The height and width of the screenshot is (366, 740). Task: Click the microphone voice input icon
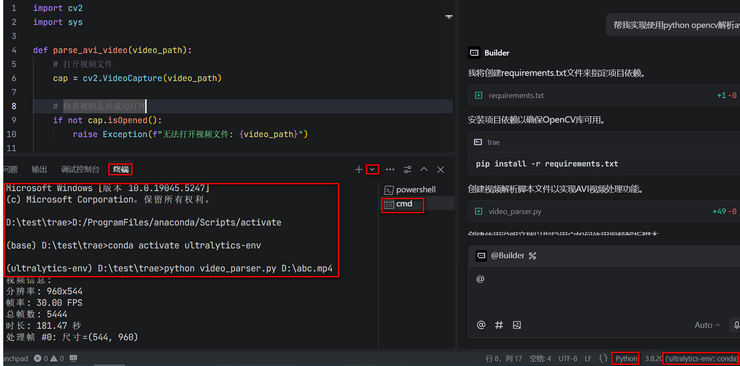click(x=736, y=325)
